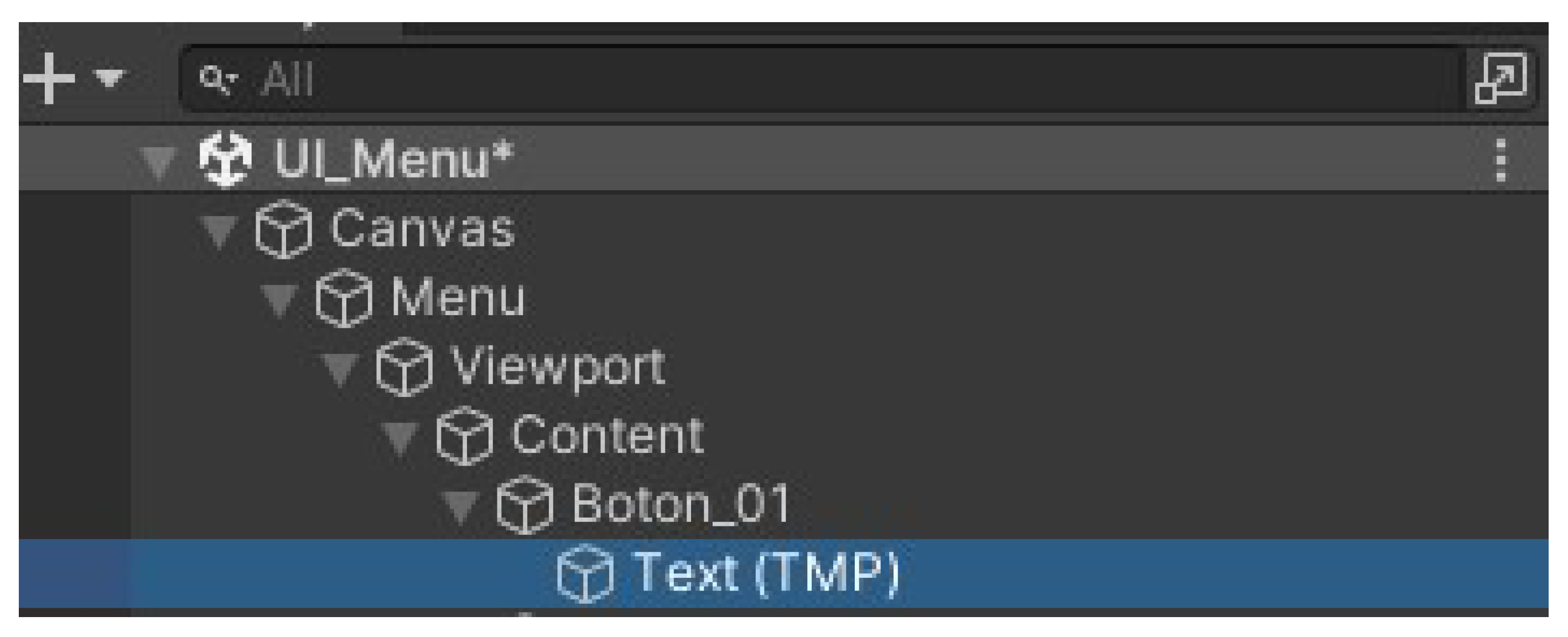Screen dimensions: 1568x637
Task: Click the plus create object button
Action: (49, 79)
